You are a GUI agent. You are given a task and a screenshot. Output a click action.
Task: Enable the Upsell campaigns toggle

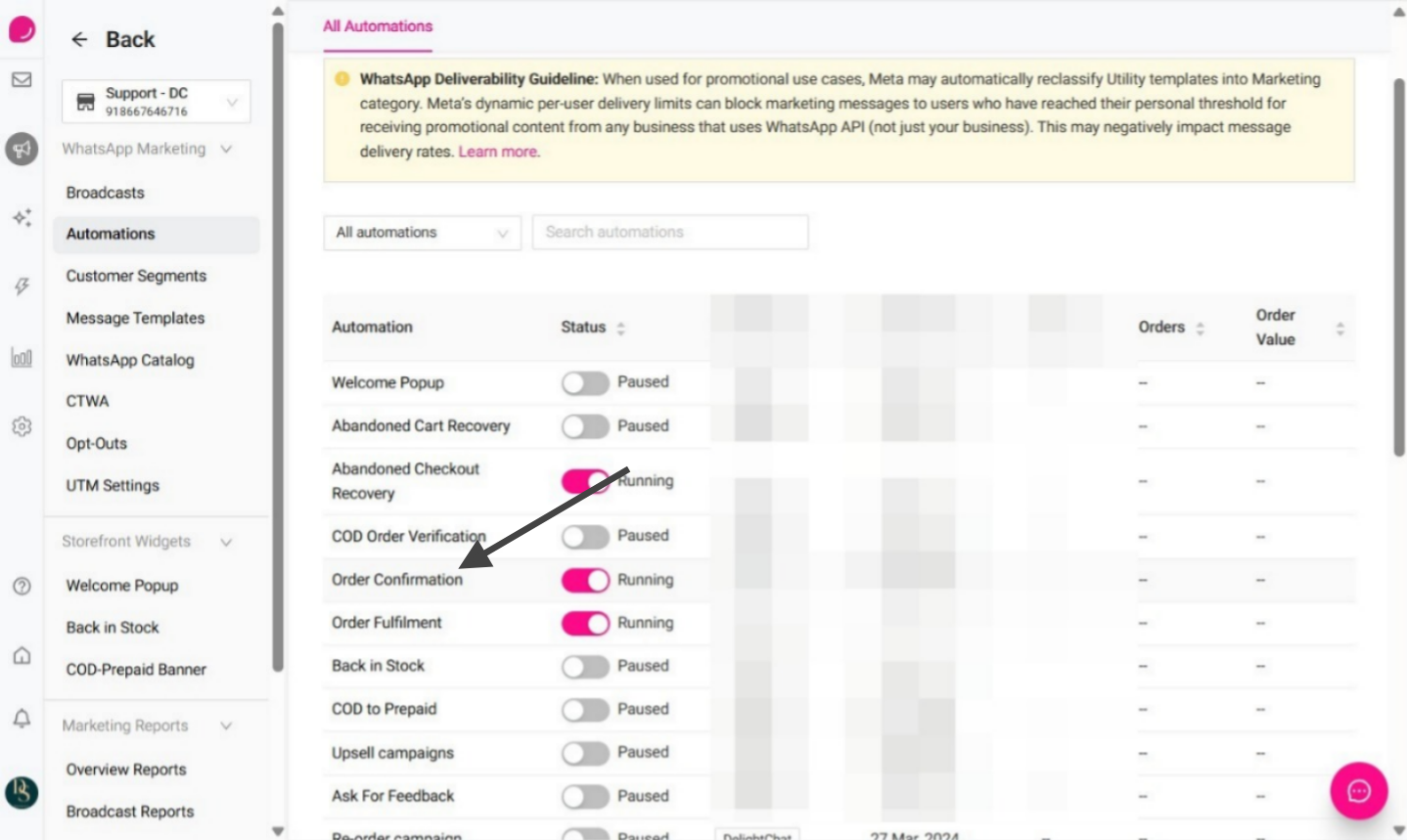585,753
